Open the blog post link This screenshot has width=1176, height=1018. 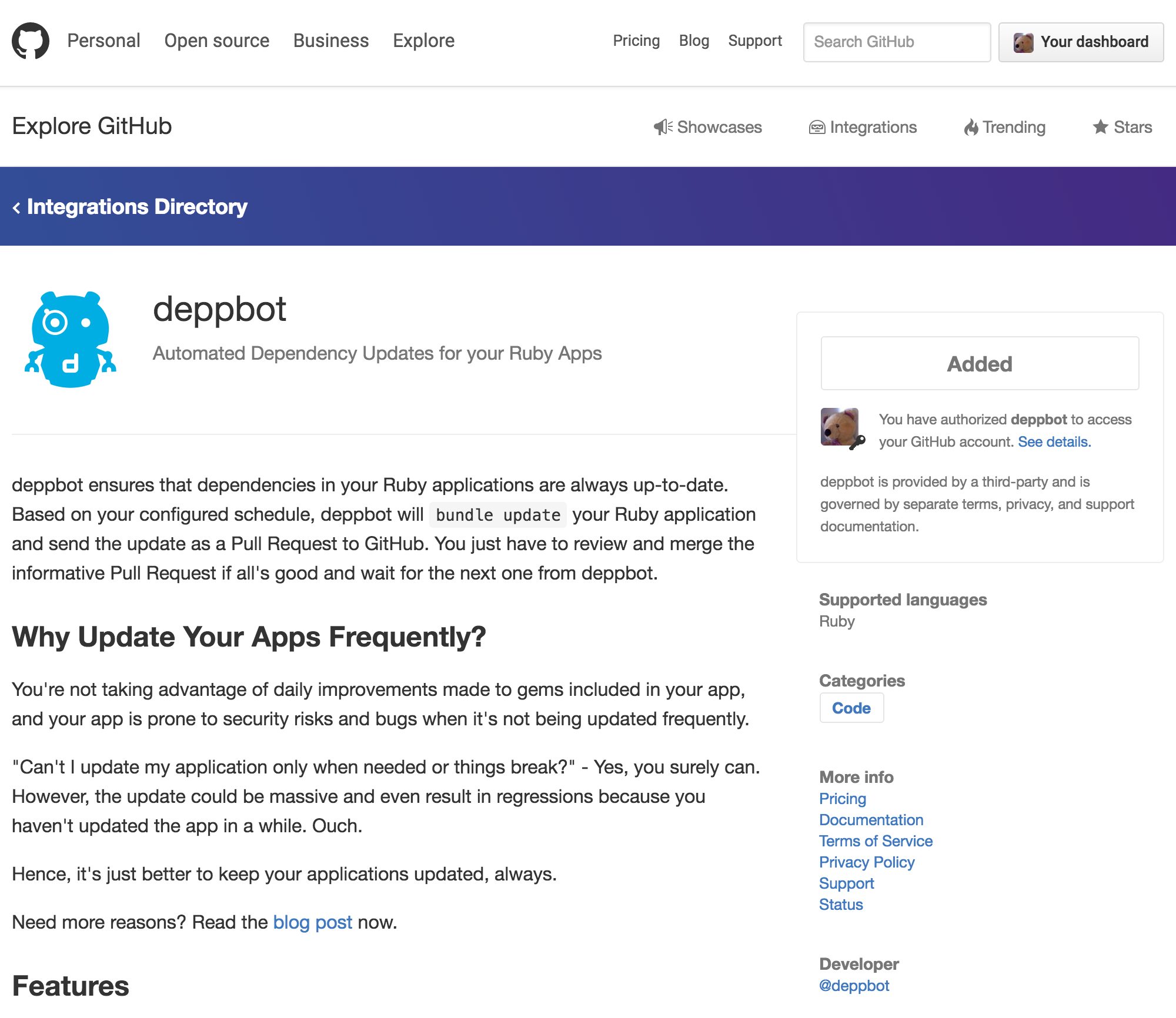click(x=312, y=922)
